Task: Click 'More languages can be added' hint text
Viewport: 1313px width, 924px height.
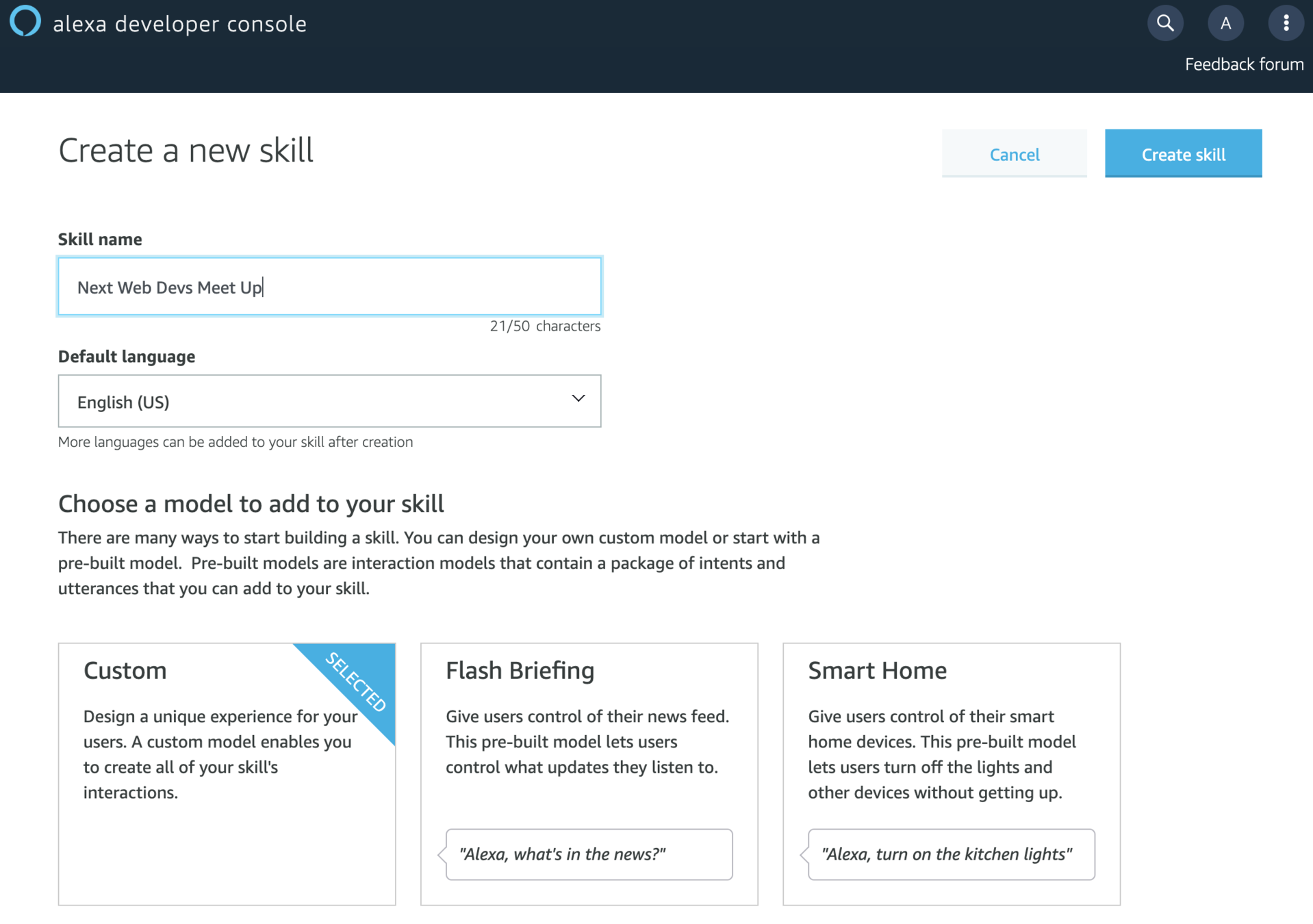Action: [x=235, y=442]
